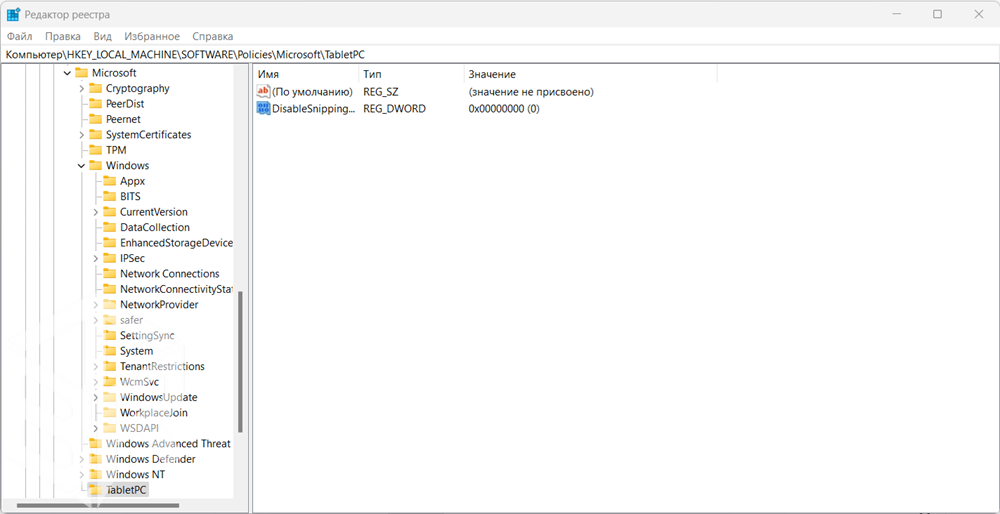
Task: Click the (значение не присвоено) cell
Action: (531, 92)
